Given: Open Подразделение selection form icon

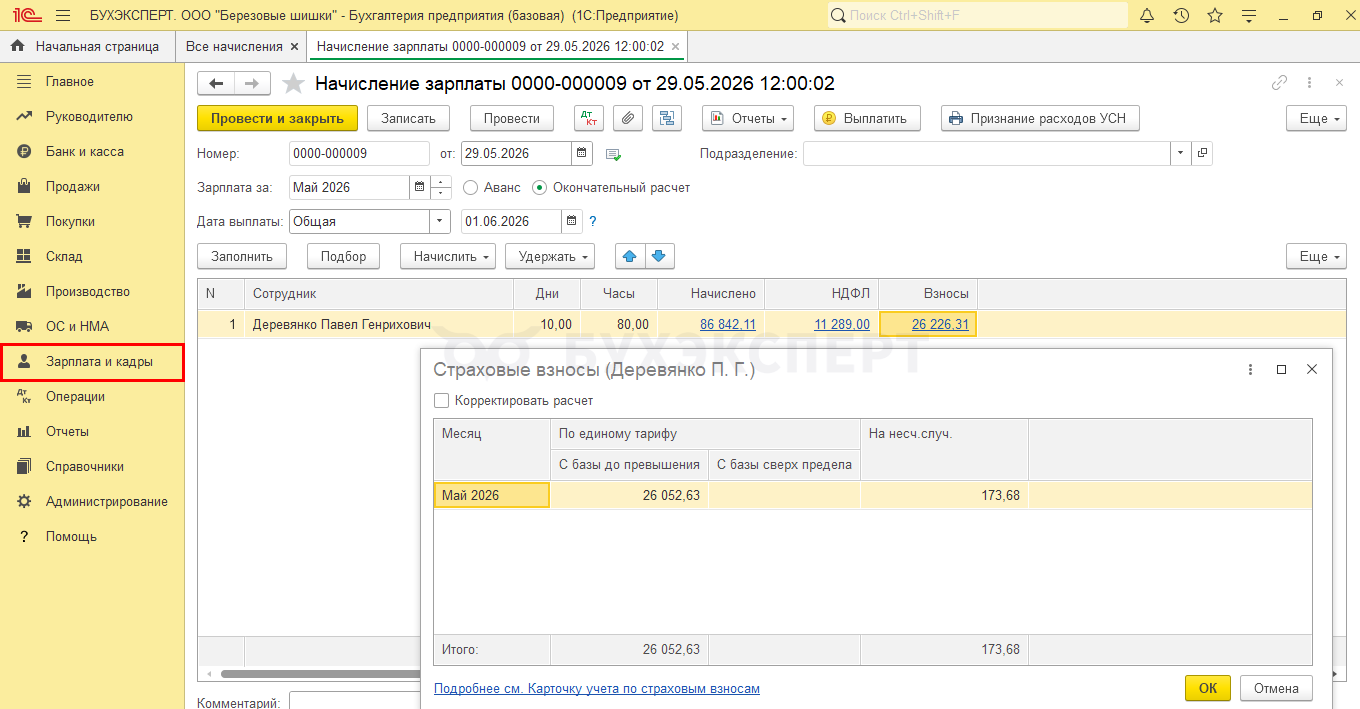Looking at the screenshot, I should [1202, 154].
